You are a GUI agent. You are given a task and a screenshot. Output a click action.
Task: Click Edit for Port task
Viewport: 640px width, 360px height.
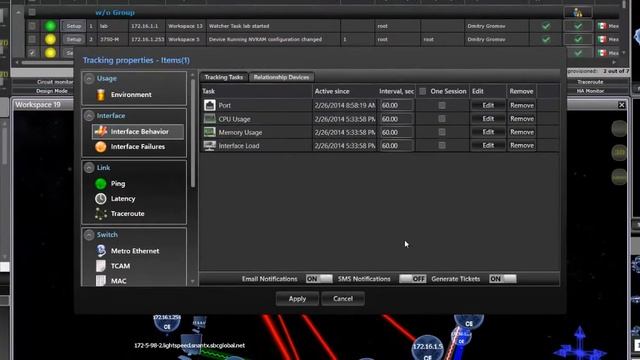coord(488,105)
